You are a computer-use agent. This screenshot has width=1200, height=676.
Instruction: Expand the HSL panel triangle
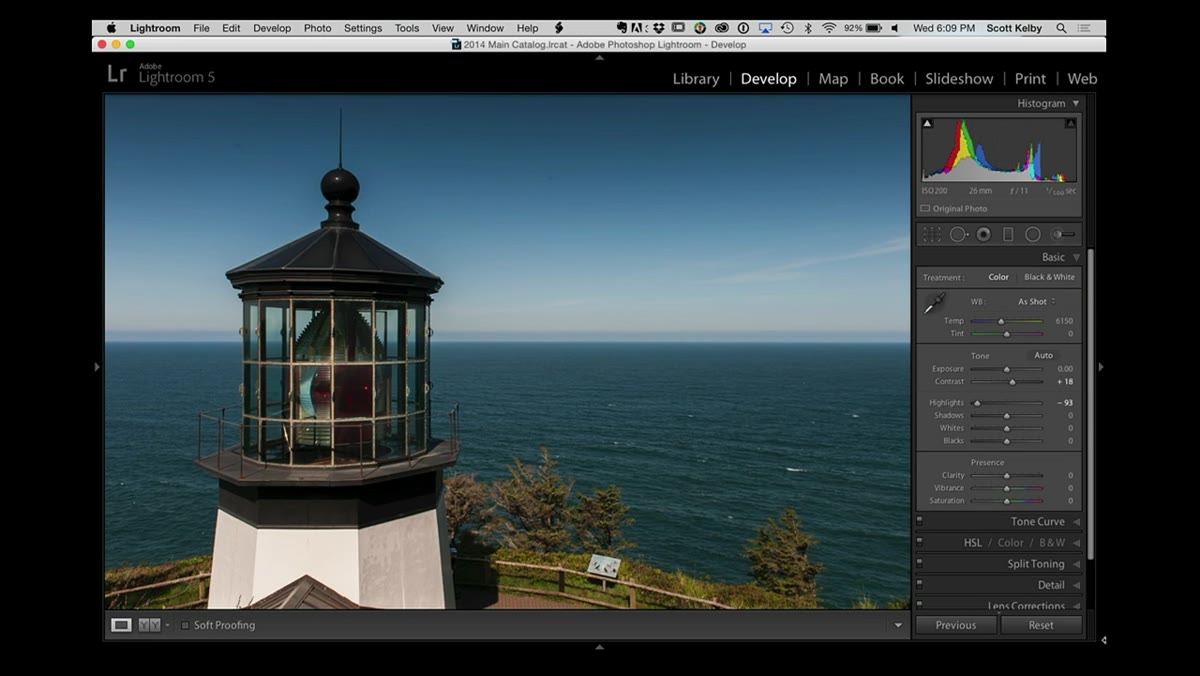[1076, 543]
